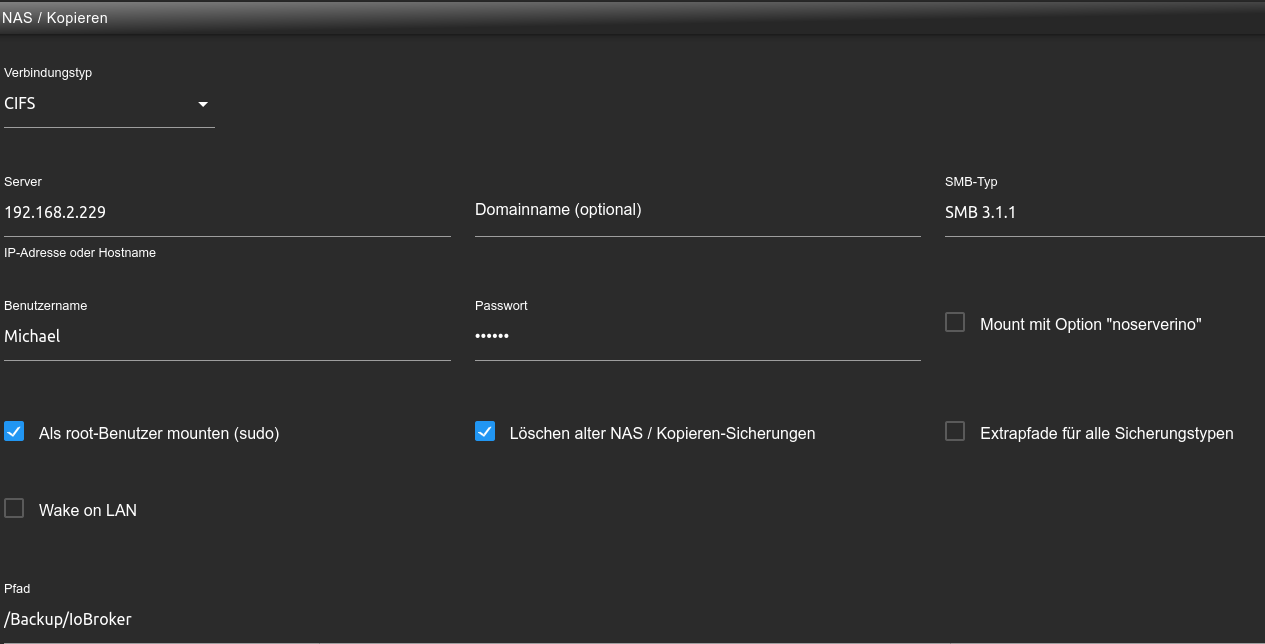The height and width of the screenshot is (644, 1265).
Task: Click the 'Extrapfade für alle Sicherungstypen' label text
Action: pos(1106,434)
